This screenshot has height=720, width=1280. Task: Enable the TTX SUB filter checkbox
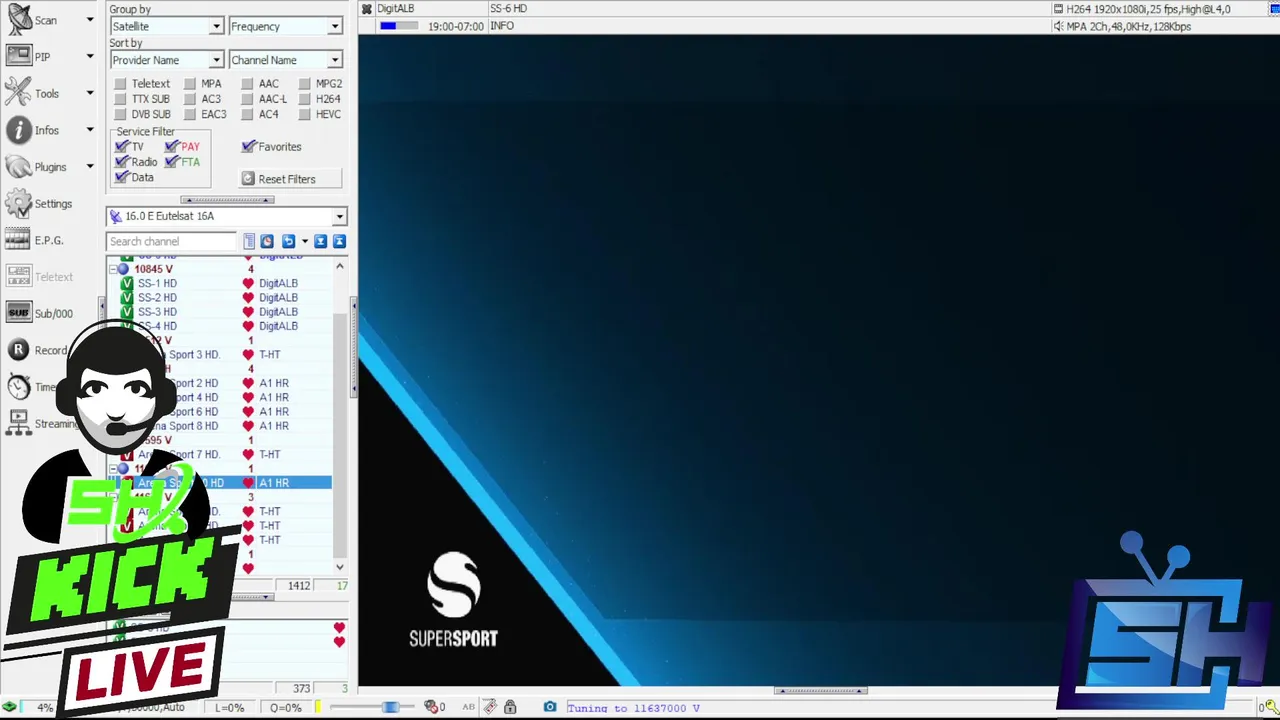coord(120,99)
